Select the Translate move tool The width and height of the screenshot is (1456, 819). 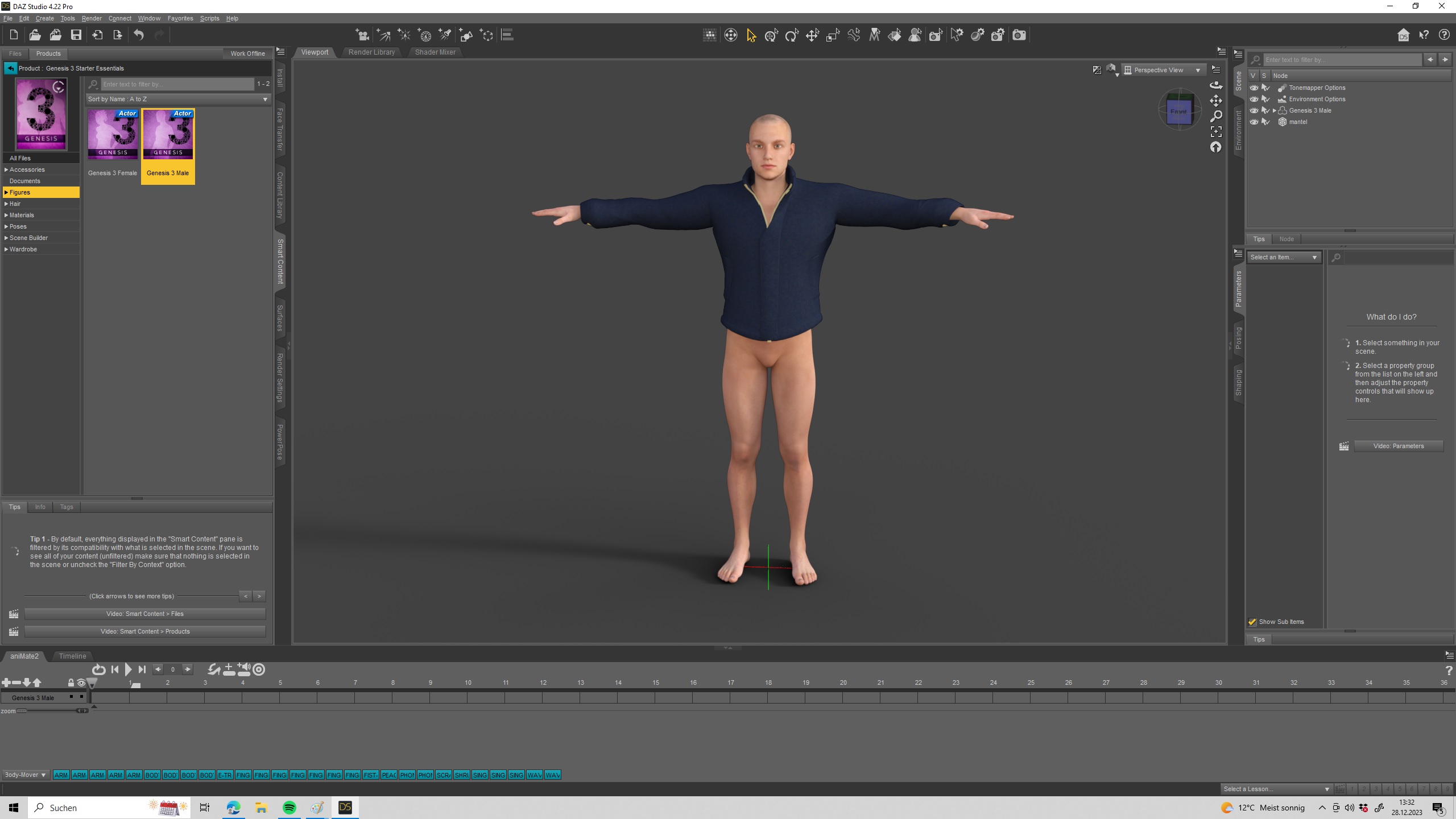pyautogui.click(x=812, y=36)
